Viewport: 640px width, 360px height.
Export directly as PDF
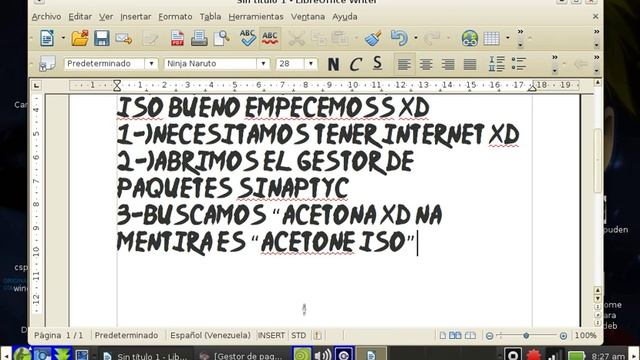pyautogui.click(x=177, y=38)
